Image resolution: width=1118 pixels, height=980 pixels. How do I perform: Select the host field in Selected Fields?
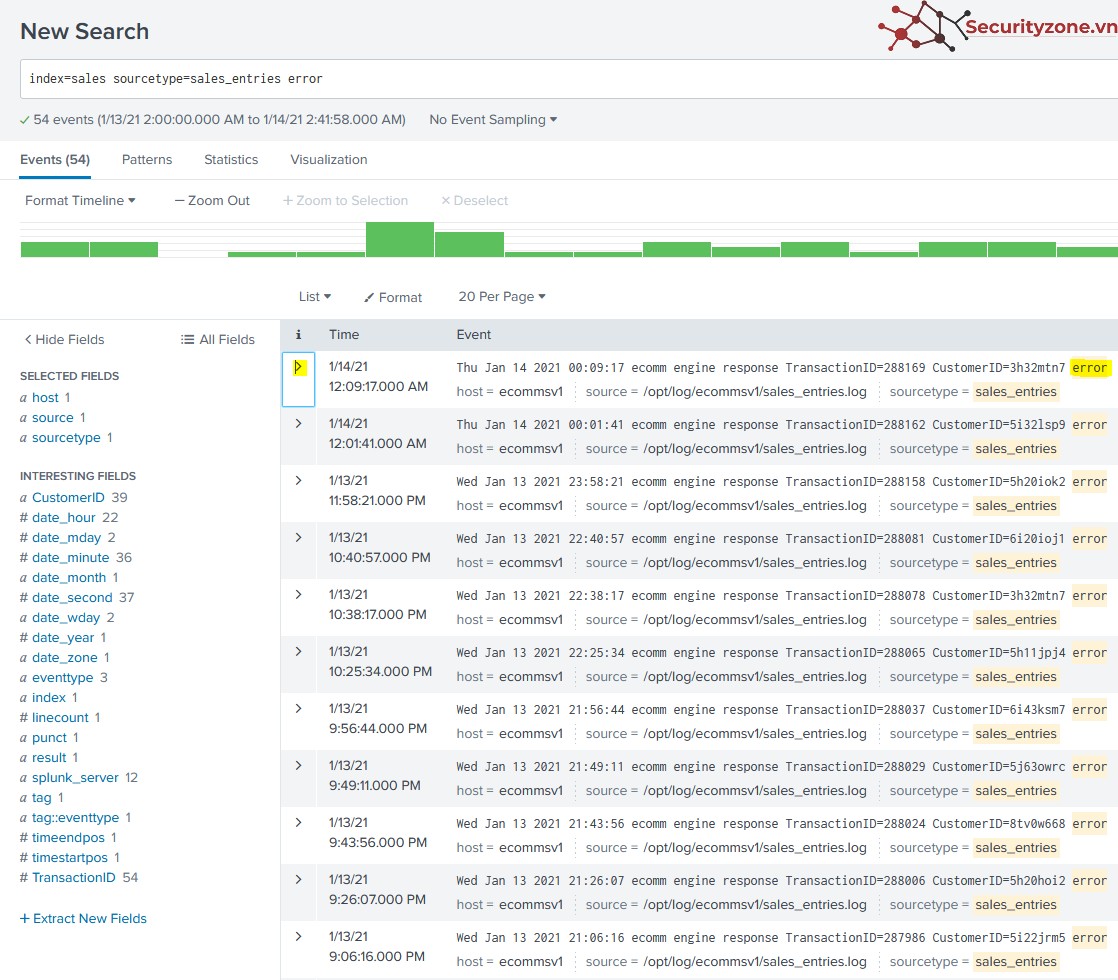[x=45, y=398]
